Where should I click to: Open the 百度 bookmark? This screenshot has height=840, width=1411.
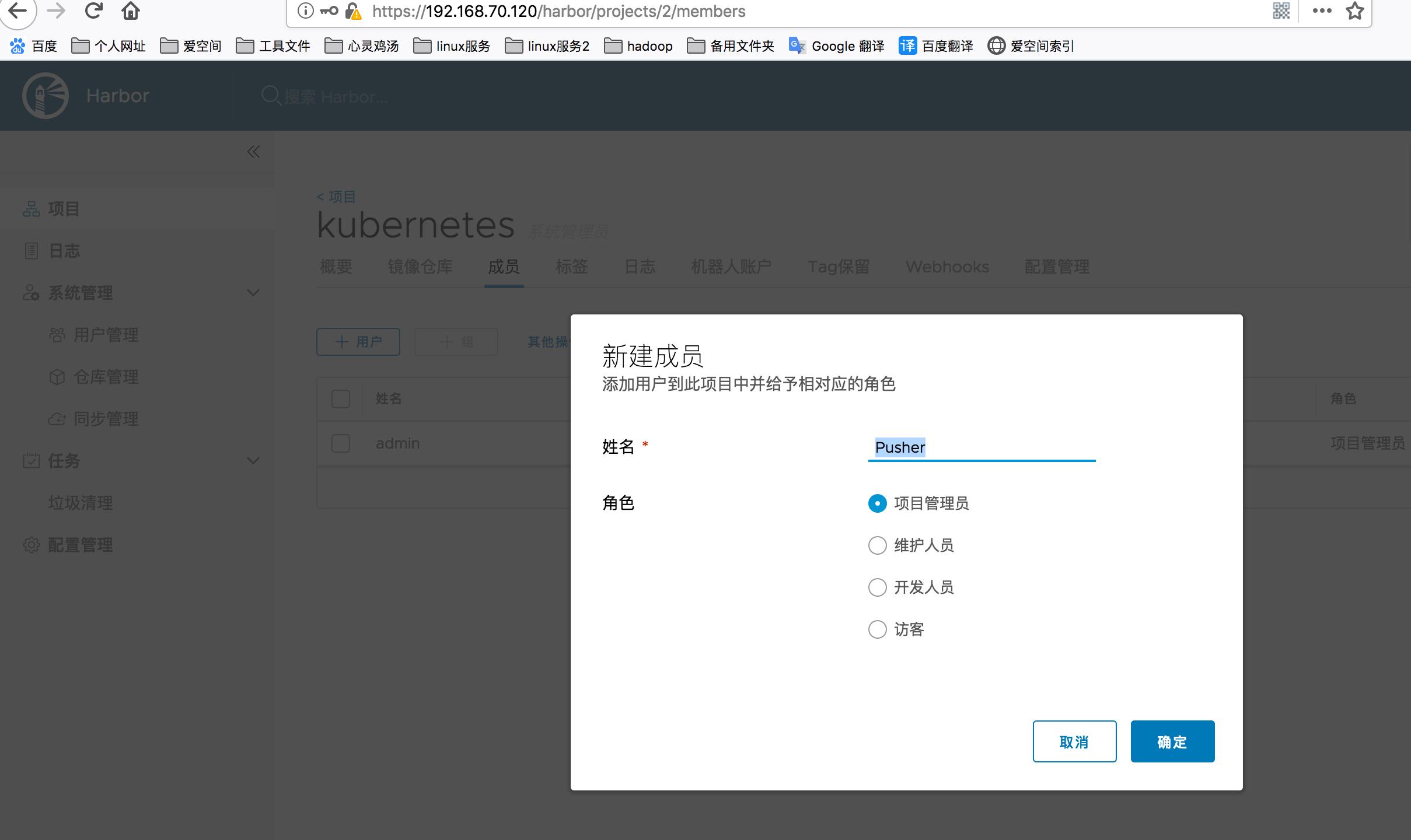click(x=33, y=46)
